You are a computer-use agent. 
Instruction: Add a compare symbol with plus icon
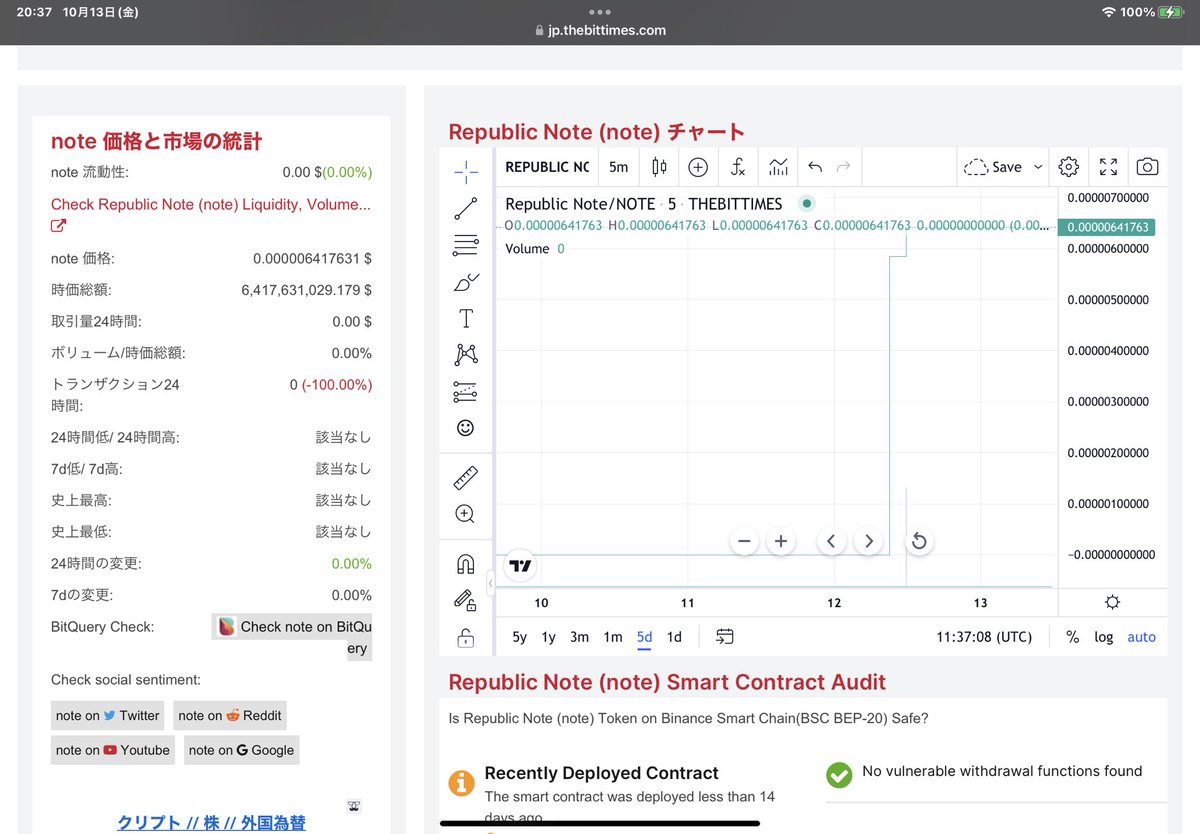pos(698,167)
